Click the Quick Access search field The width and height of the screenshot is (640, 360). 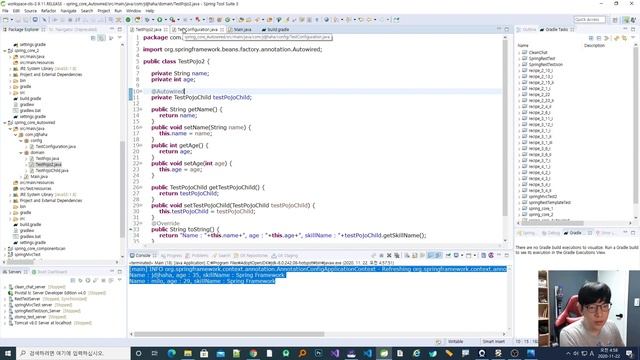(589, 20)
